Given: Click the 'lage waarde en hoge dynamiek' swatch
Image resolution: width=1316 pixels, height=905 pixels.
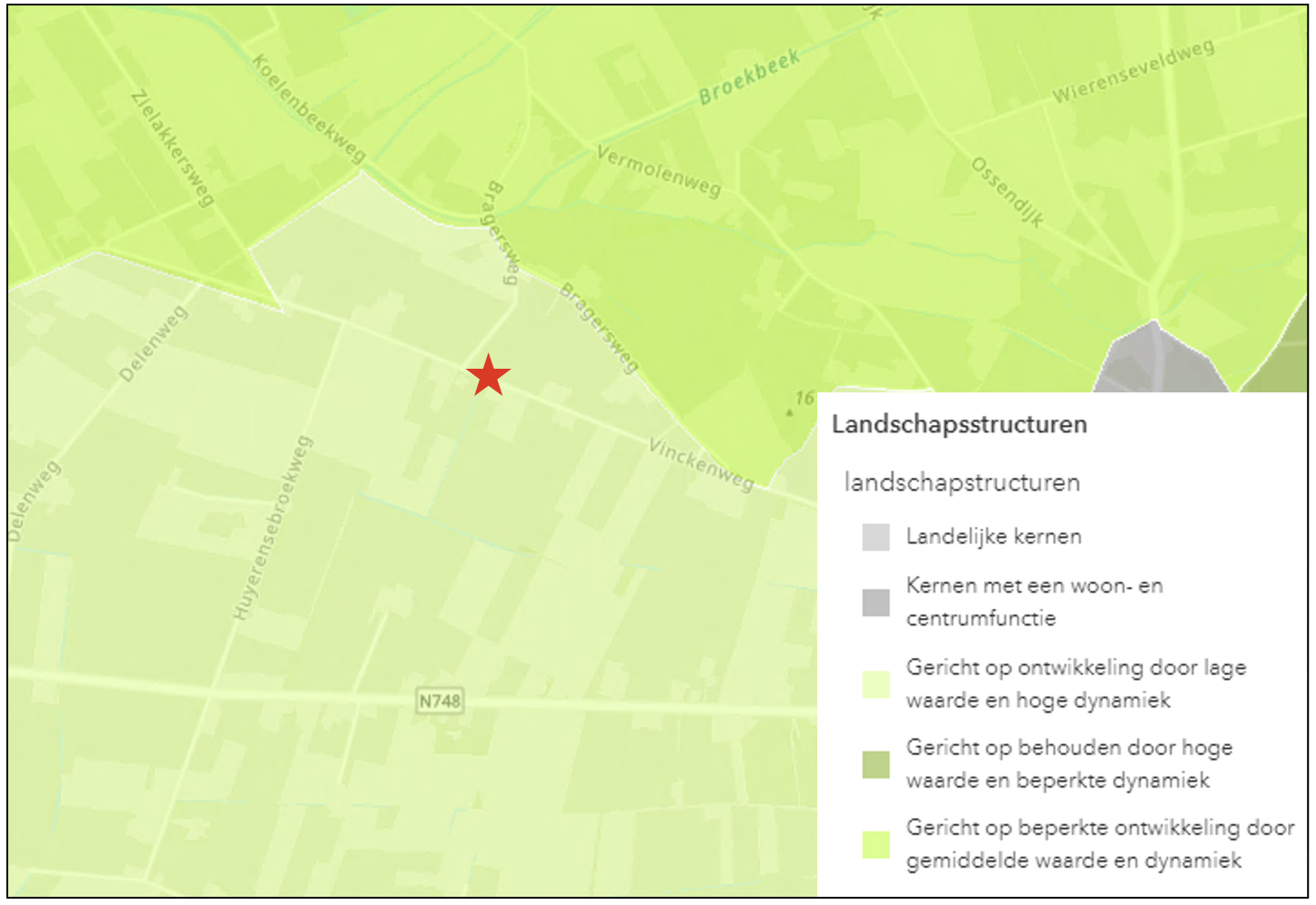Looking at the screenshot, I should (x=876, y=685).
